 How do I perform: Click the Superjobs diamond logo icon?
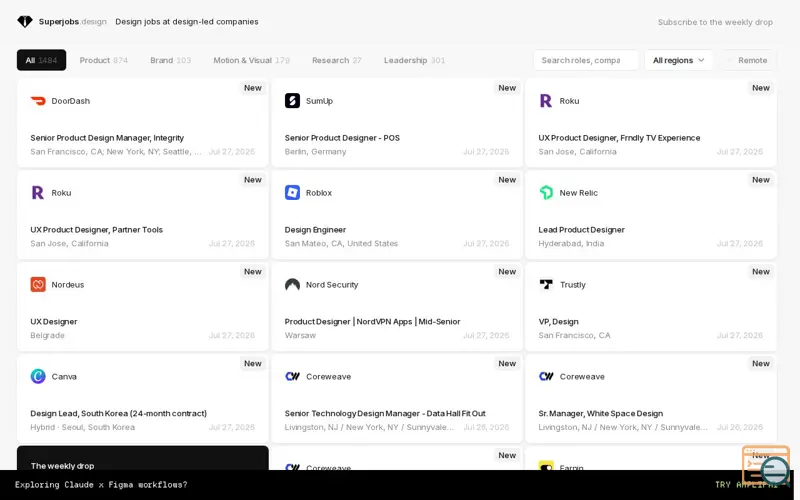24,21
